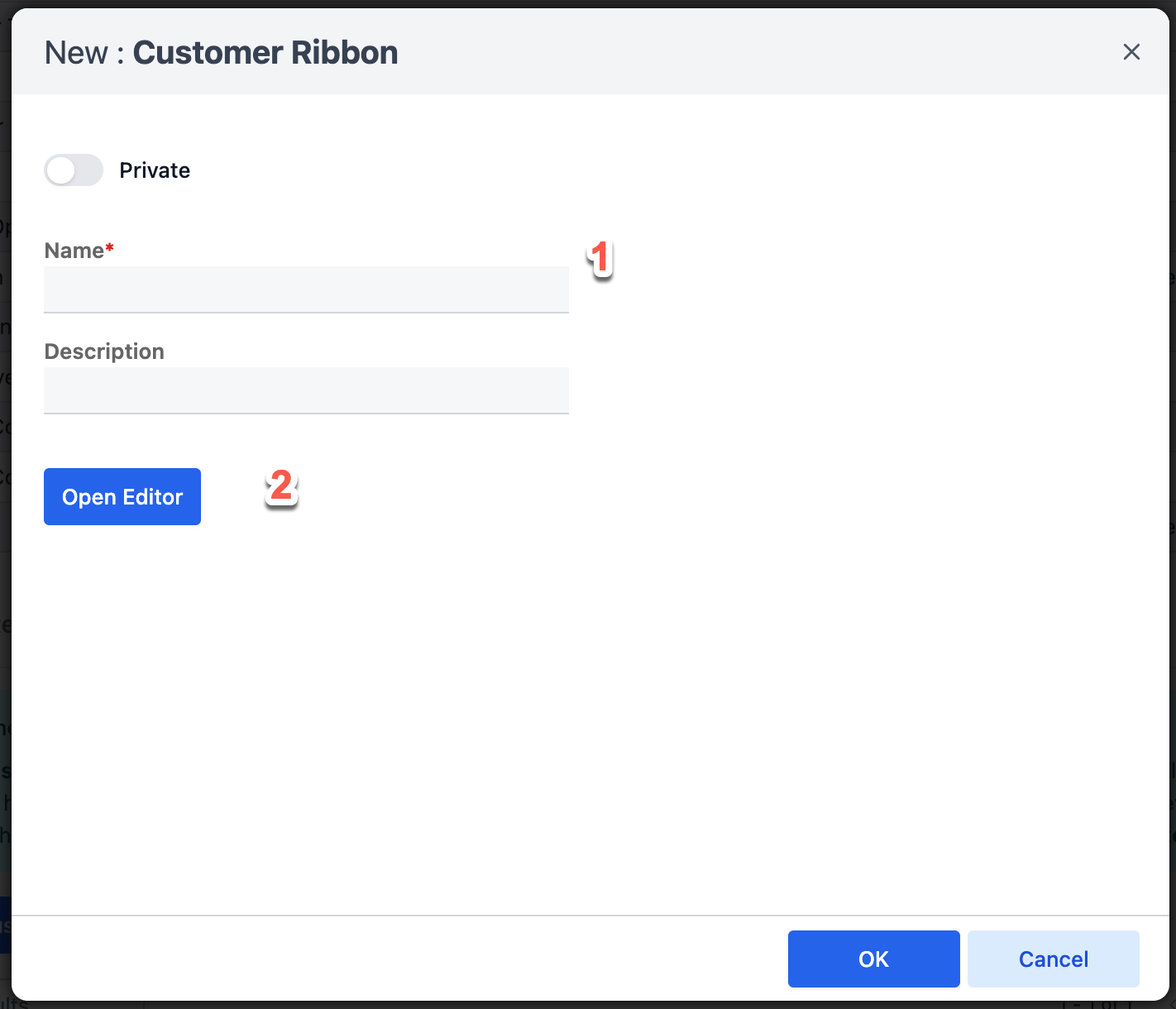The width and height of the screenshot is (1176, 1009).
Task: Click the red required asterisk beside Name
Action: point(109,248)
